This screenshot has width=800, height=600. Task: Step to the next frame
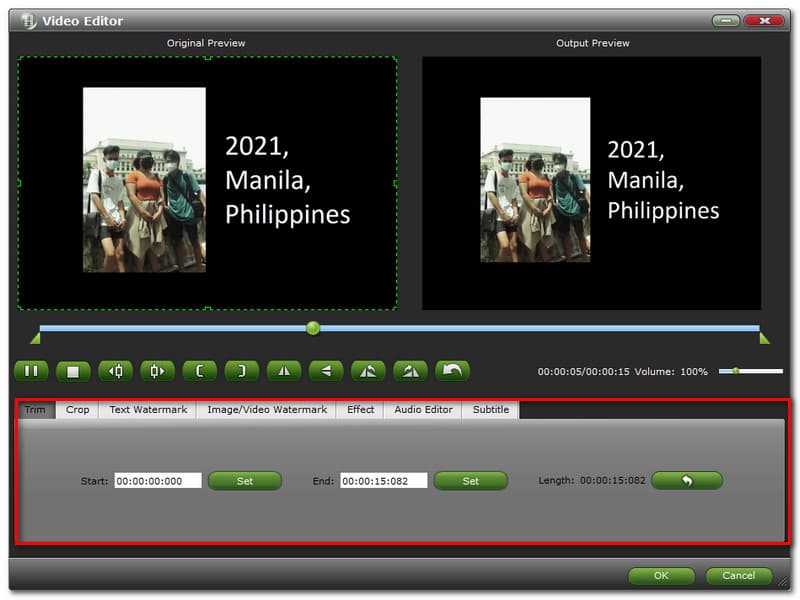point(157,371)
